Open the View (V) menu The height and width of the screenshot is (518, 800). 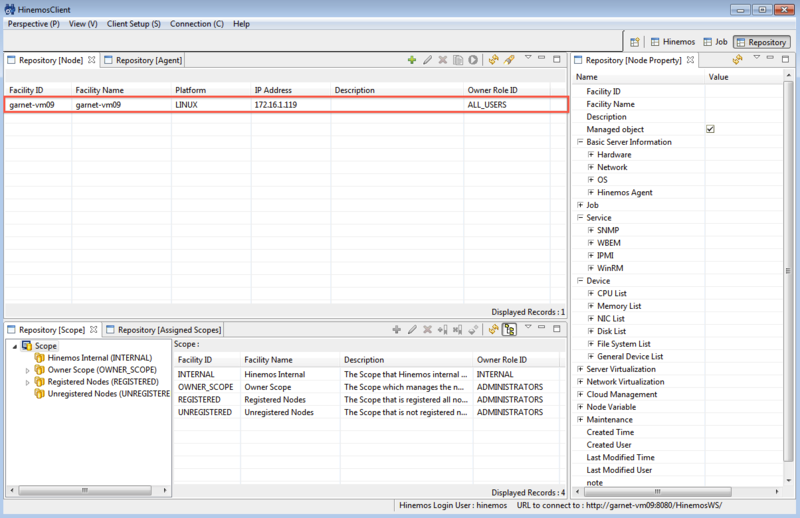coord(83,24)
